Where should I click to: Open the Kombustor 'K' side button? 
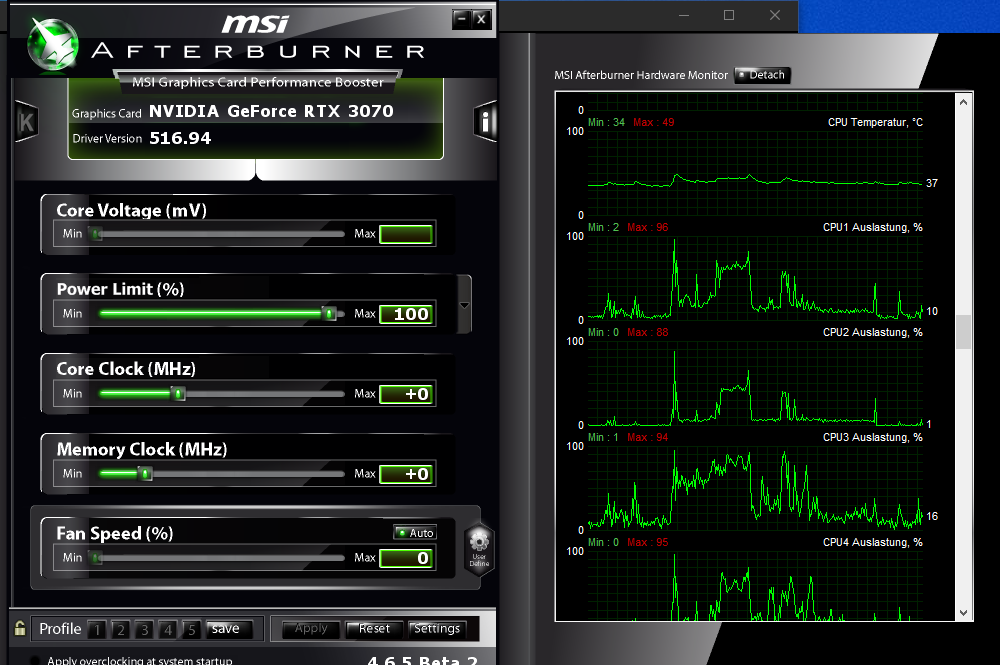[x=26, y=121]
